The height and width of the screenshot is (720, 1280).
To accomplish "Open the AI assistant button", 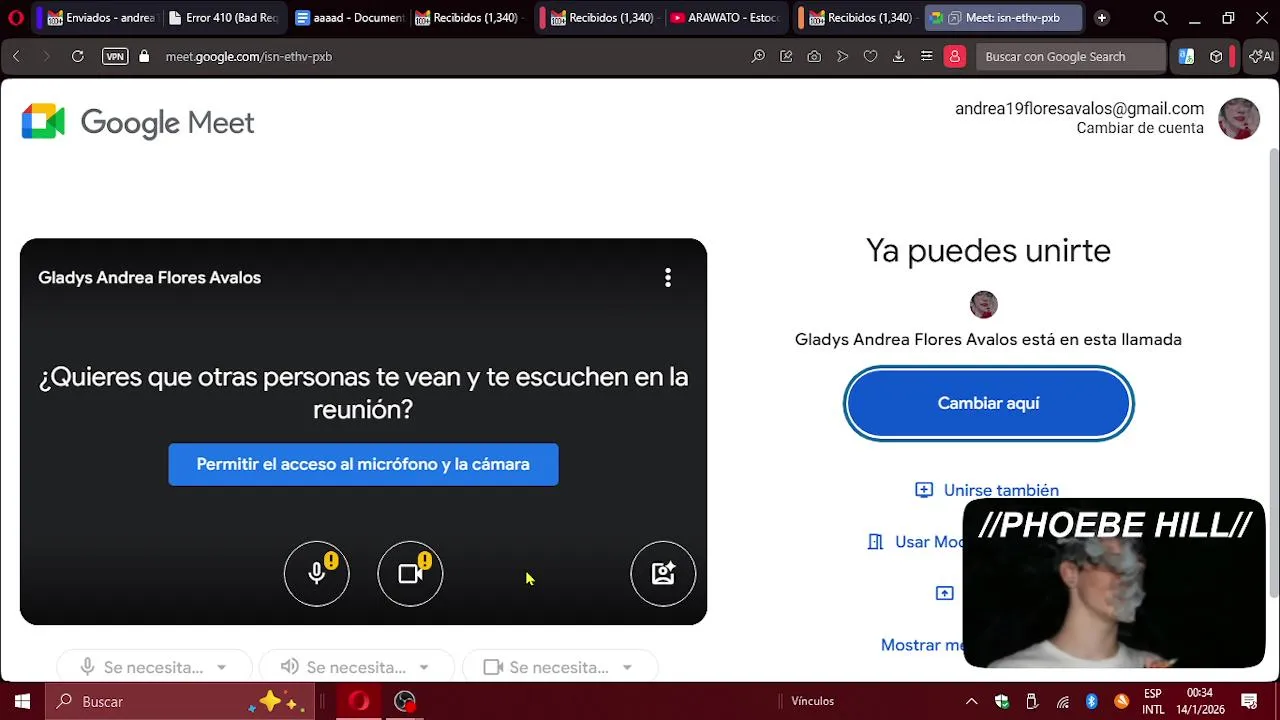I will point(1261,57).
